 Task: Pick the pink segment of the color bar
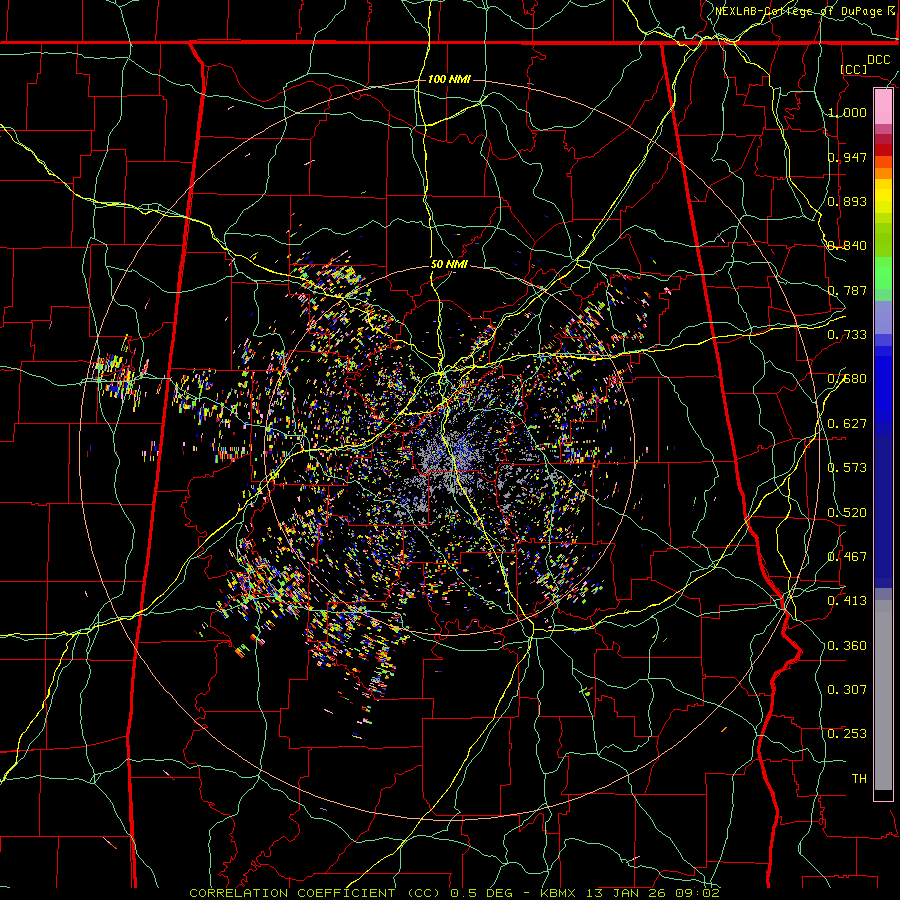883,107
